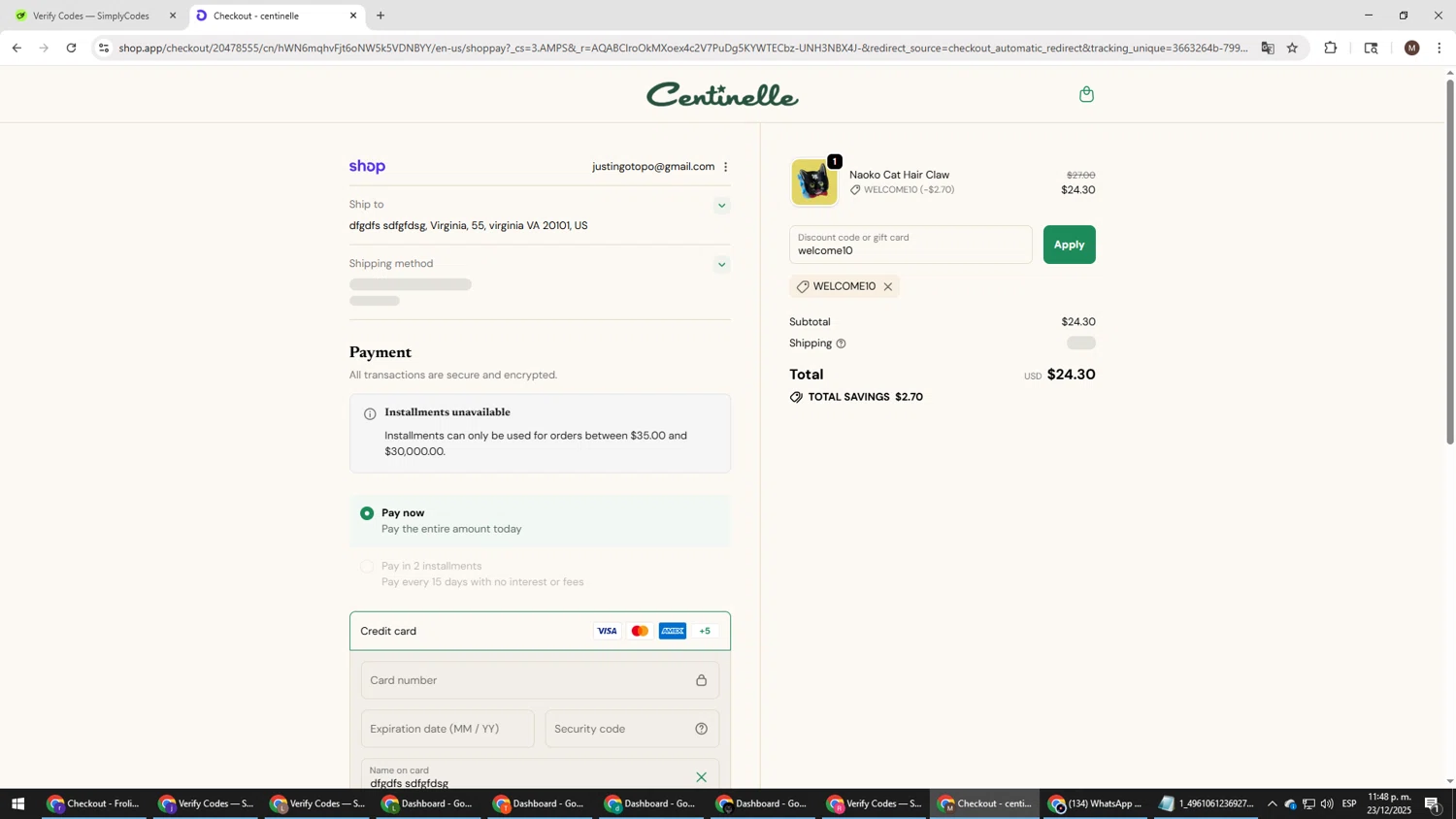Click the Mastercard logo
This screenshot has width=1456, height=819.
640,632
